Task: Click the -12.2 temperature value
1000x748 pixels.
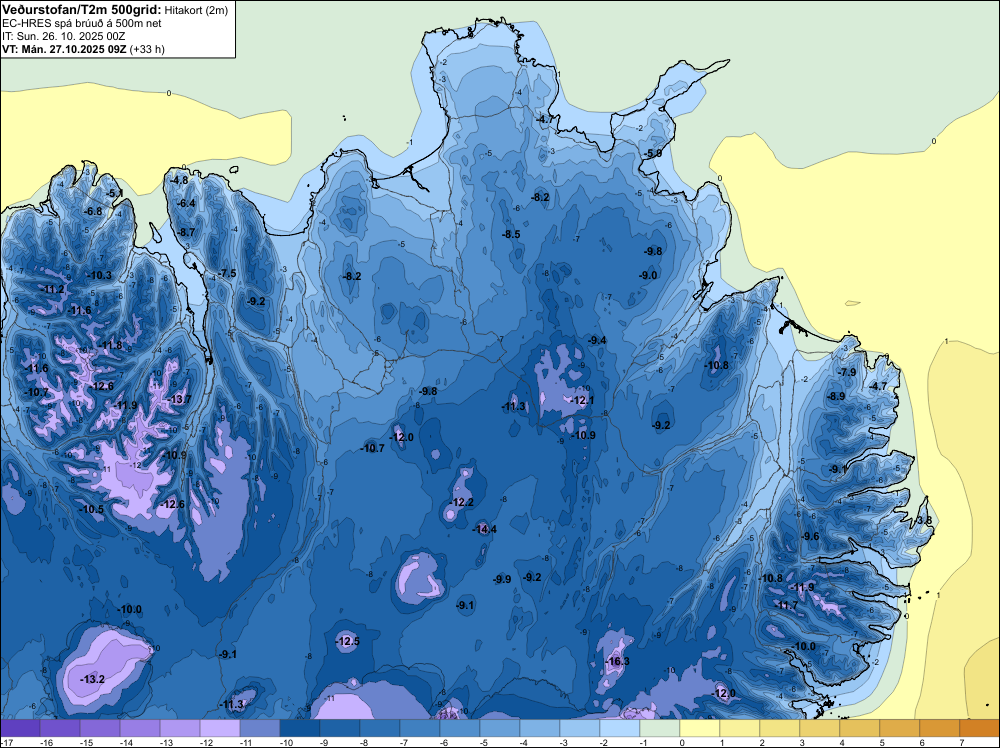Action: tap(462, 502)
